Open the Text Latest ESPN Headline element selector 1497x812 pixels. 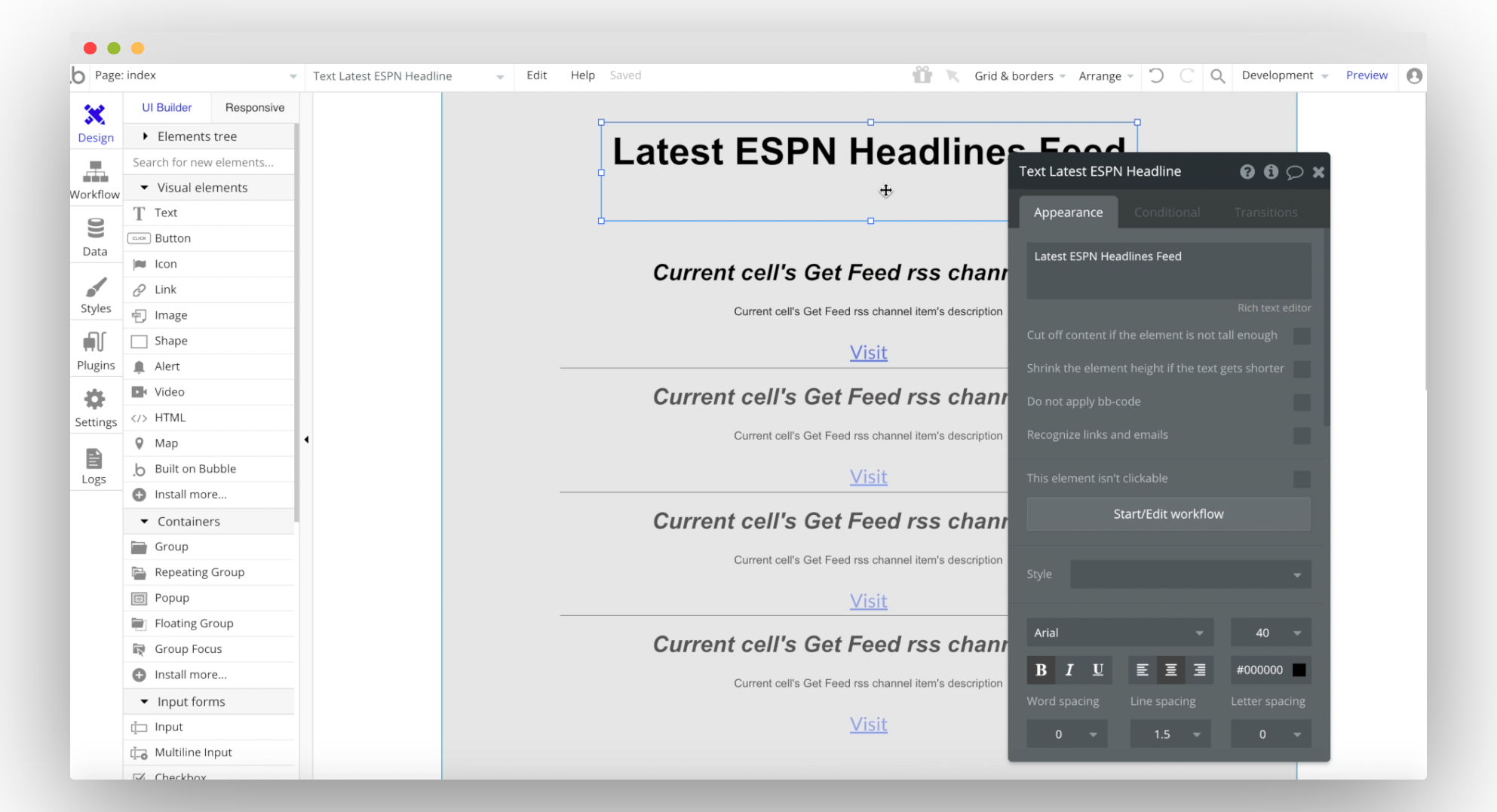coord(408,76)
